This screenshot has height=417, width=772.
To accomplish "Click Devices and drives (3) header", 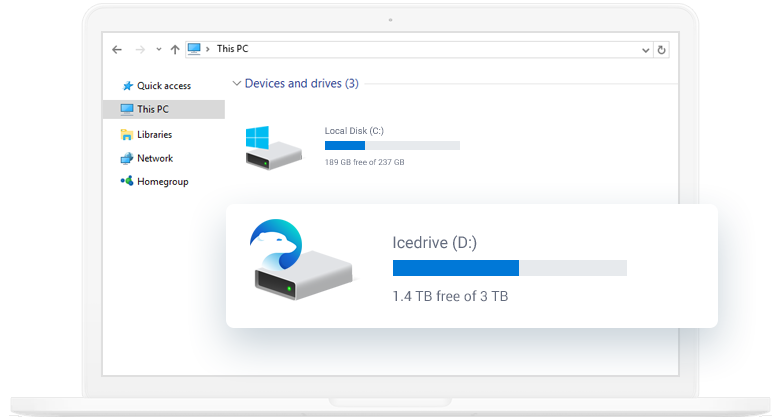I will coord(301,83).
